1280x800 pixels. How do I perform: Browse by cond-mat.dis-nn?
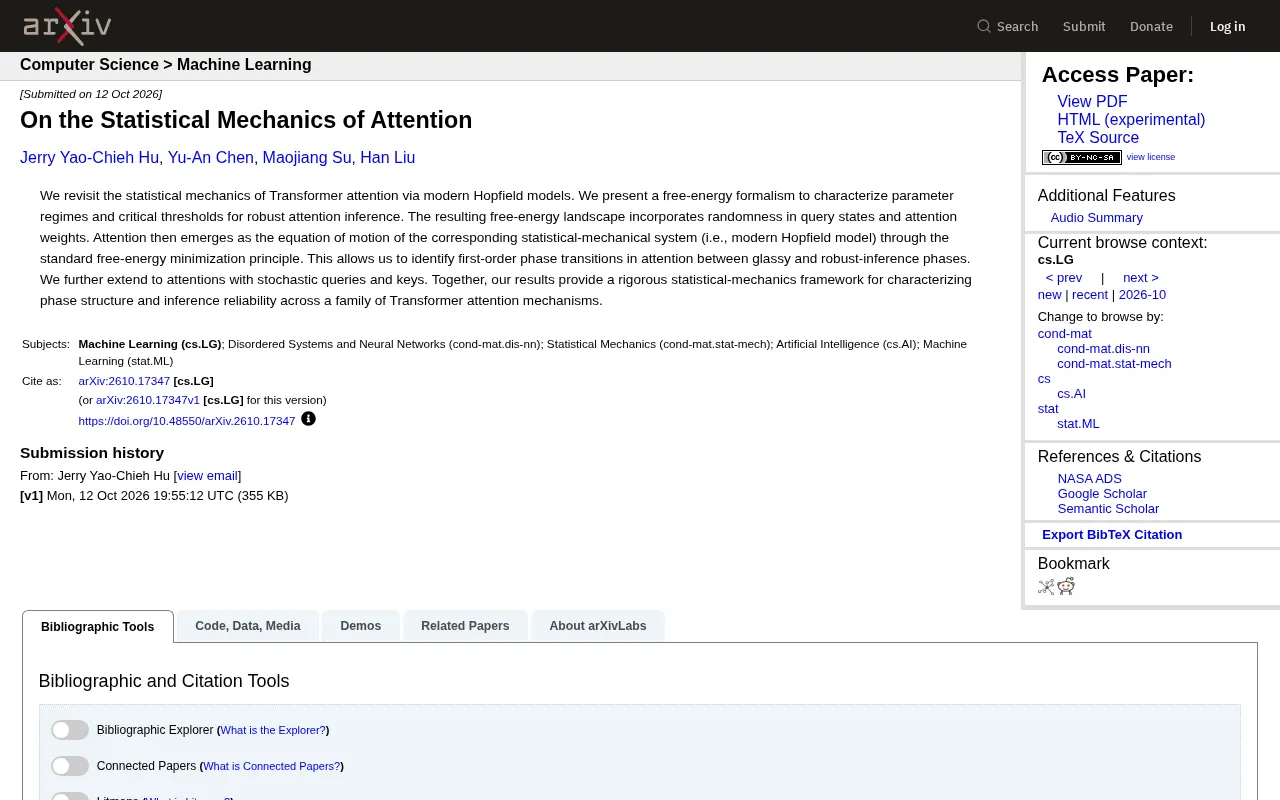[x=1103, y=349]
